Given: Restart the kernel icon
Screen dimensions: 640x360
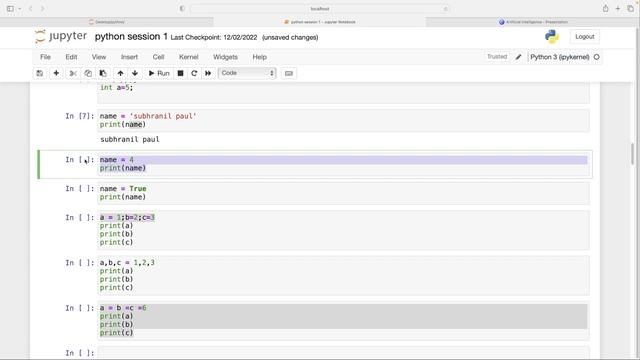Looking at the screenshot, I should pos(194,73).
